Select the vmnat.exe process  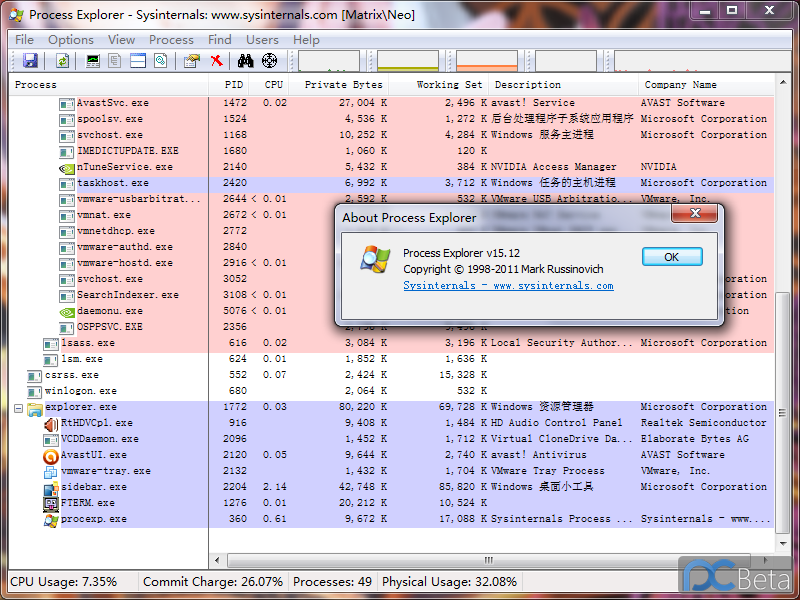coord(104,215)
